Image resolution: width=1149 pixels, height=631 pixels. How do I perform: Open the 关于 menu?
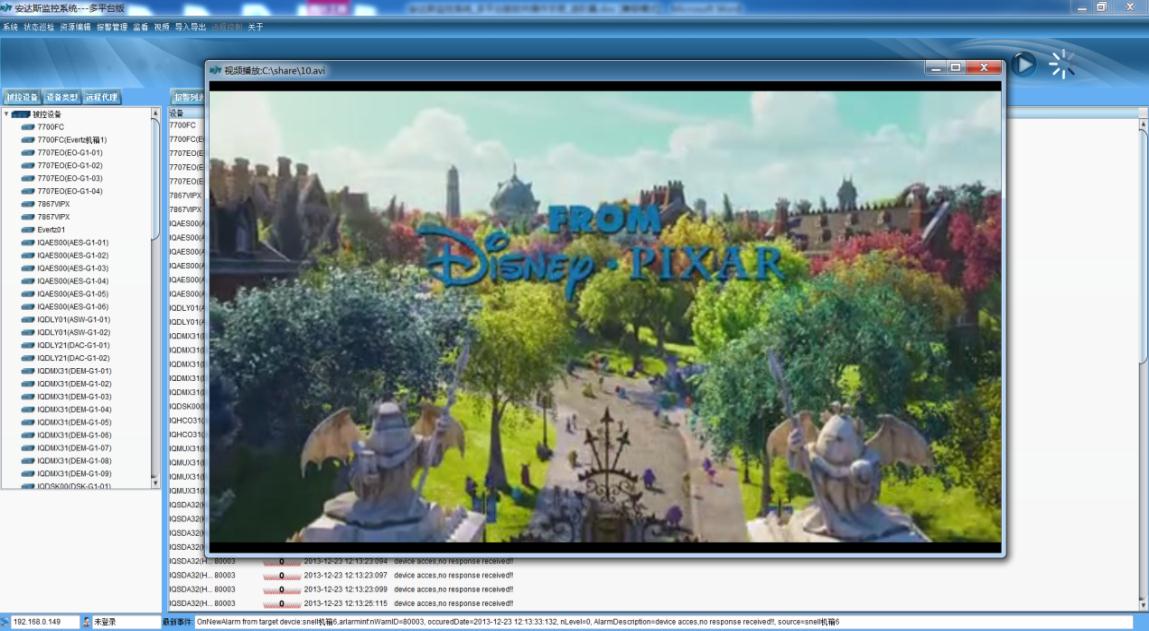tap(255, 27)
